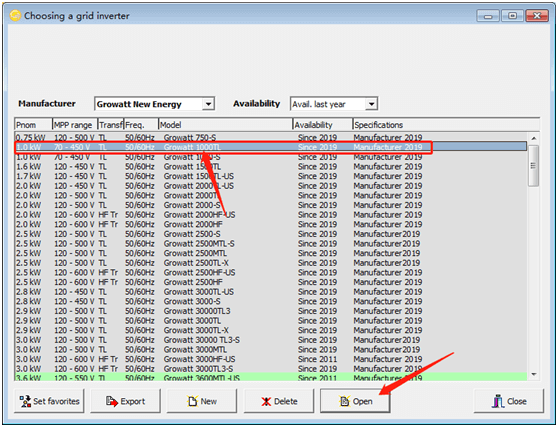
Task: Select the Growatt 3000TL-X row
Action: tap(270, 330)
